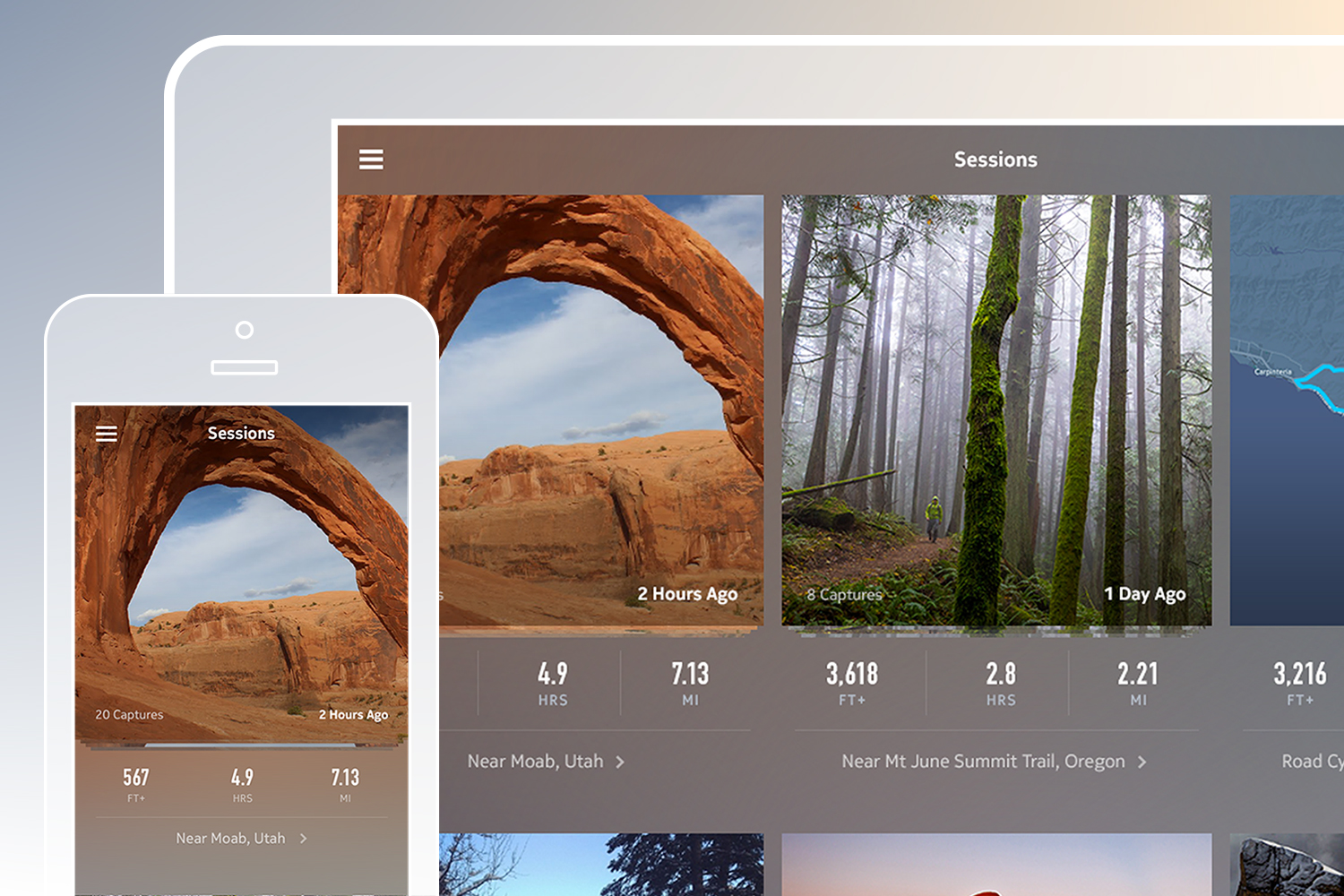This screenshot has width=1344, height=896.
Task: Open the sunset thumbnail in the bottom row
Action: click(996, 865)
